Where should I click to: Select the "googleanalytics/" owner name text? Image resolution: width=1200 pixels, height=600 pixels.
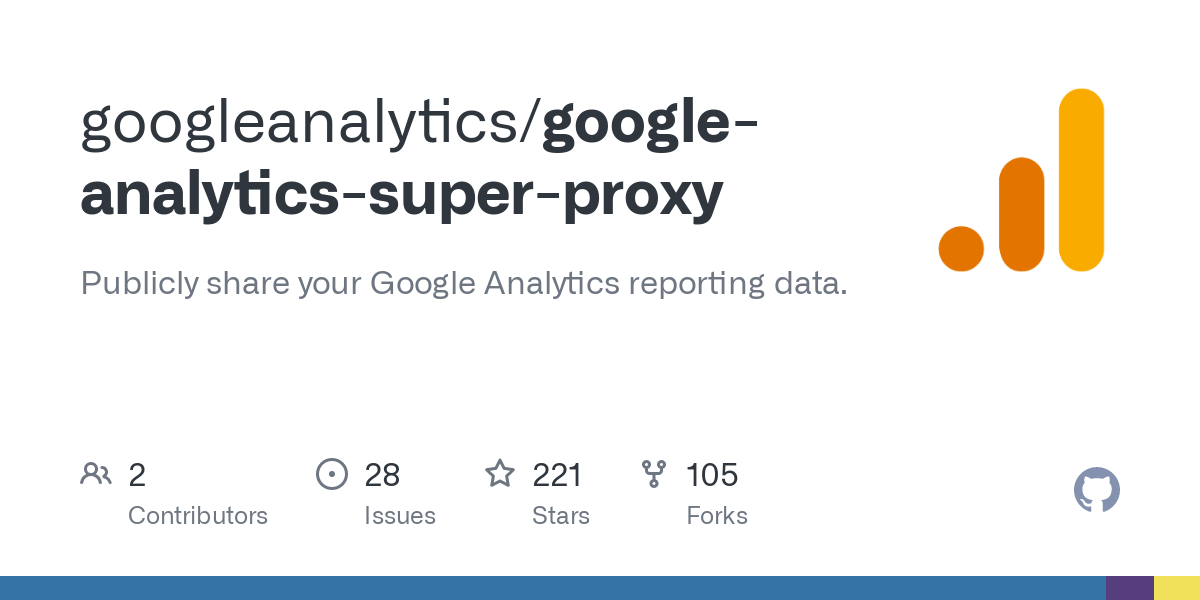pos(310,124)
